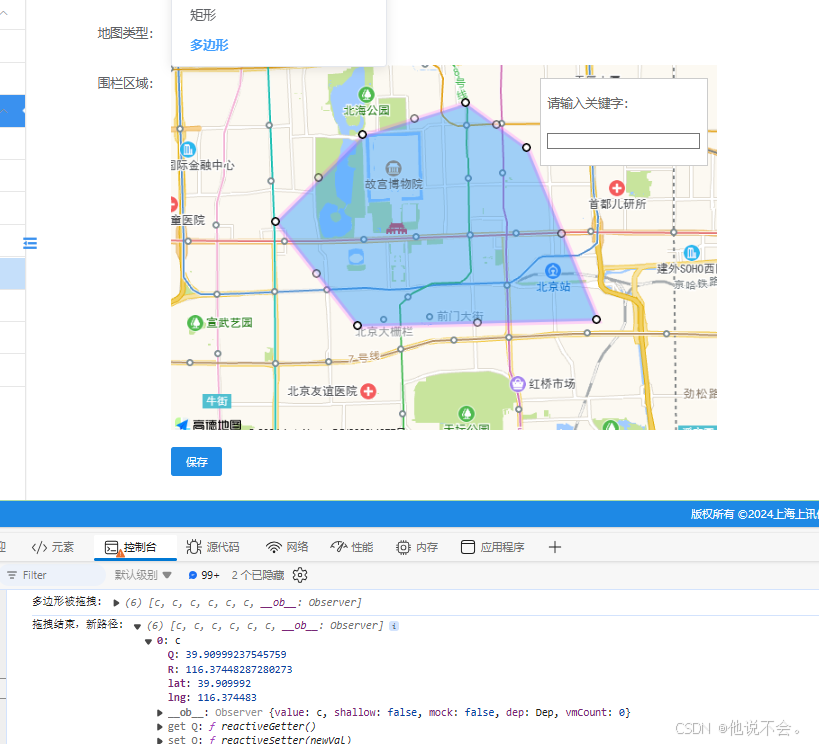This screenshot has width=819, height=744.
Task: Expand the get Q reactiveGetter entry
Action: pos(159,726)
